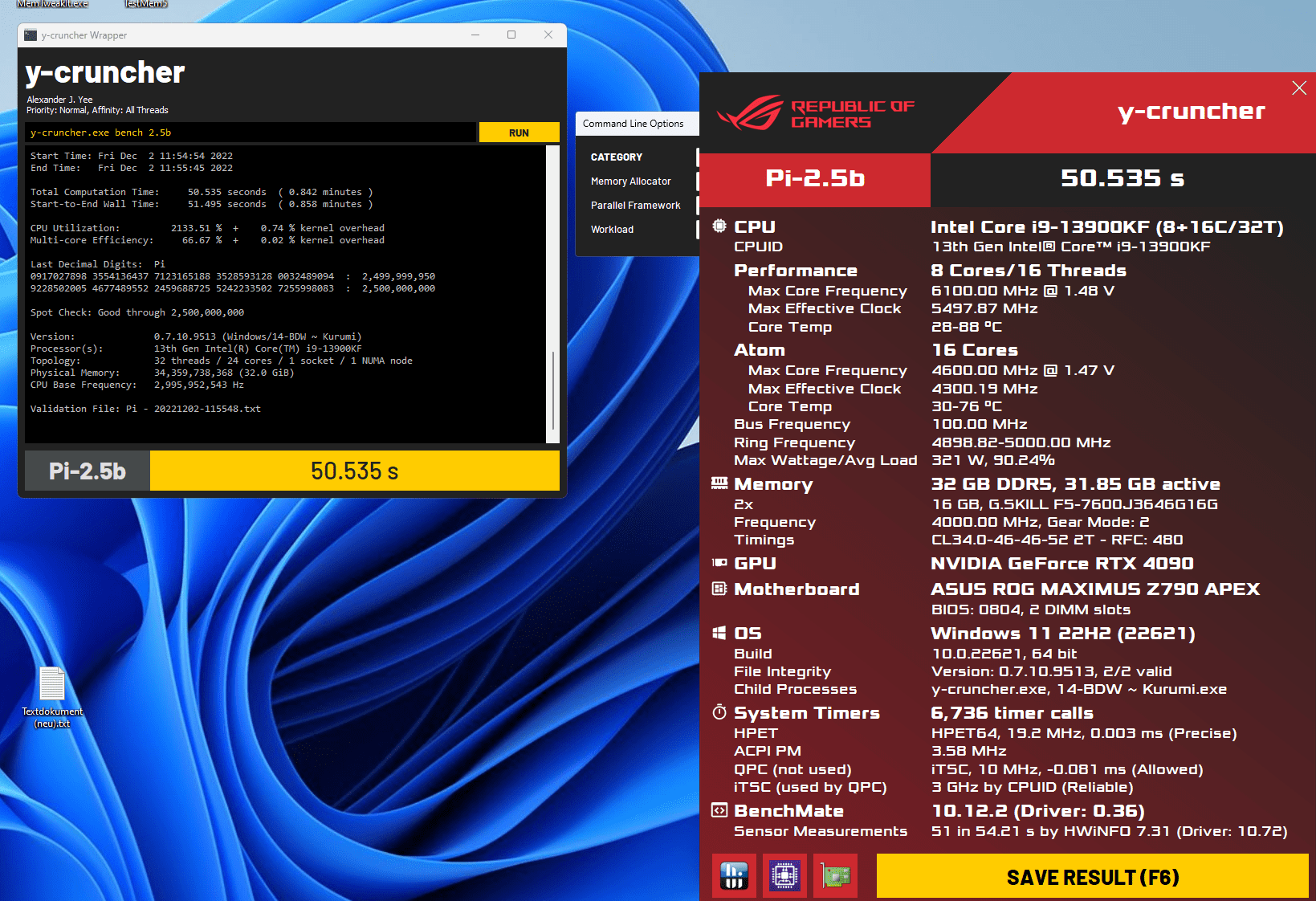Click CPU Utilization line in console

pyautogui.click(x=207, y=228)
